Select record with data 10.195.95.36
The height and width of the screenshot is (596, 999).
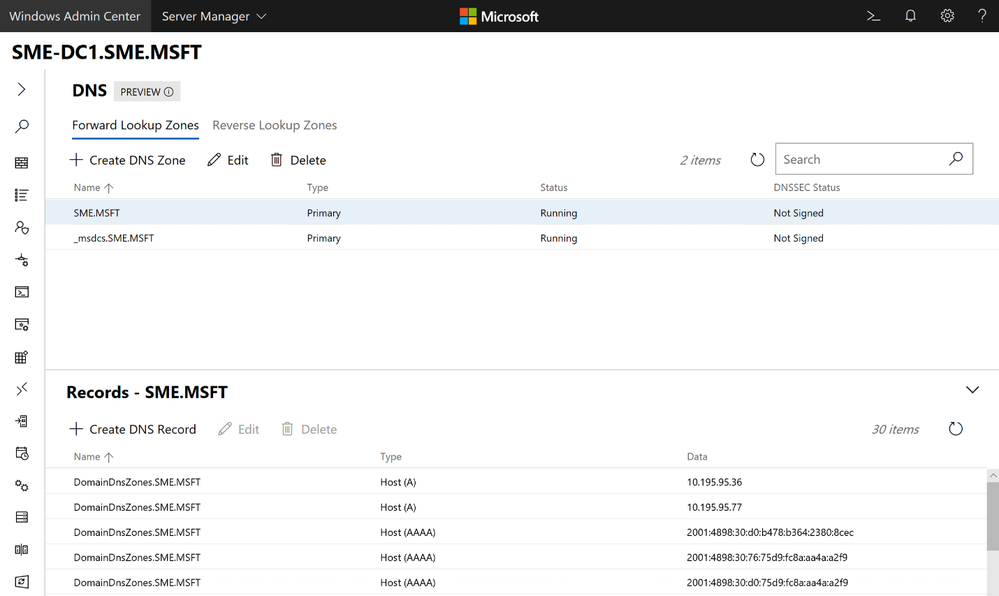(516, 482)
